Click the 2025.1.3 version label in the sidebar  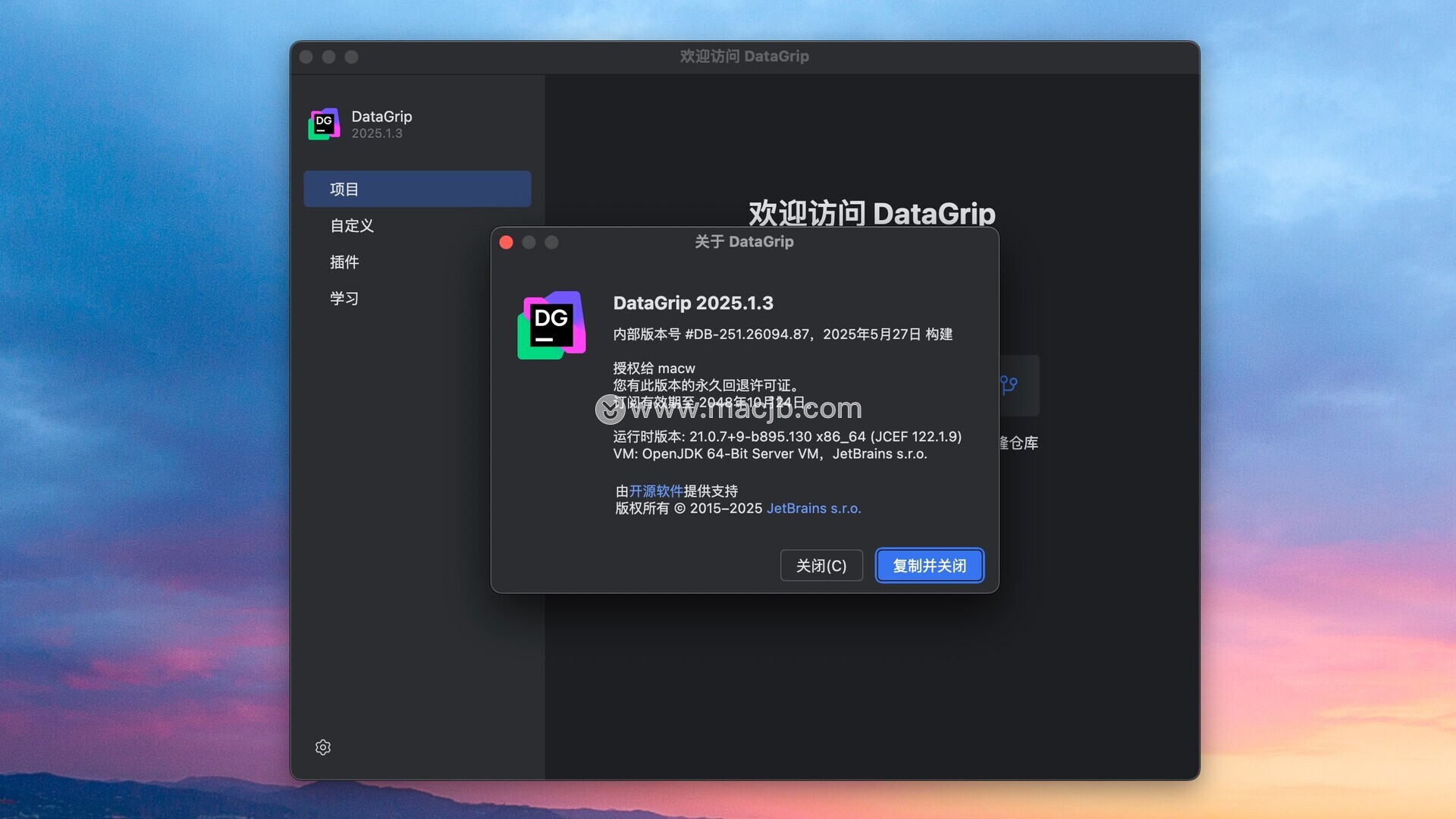(x=377, y=133)
